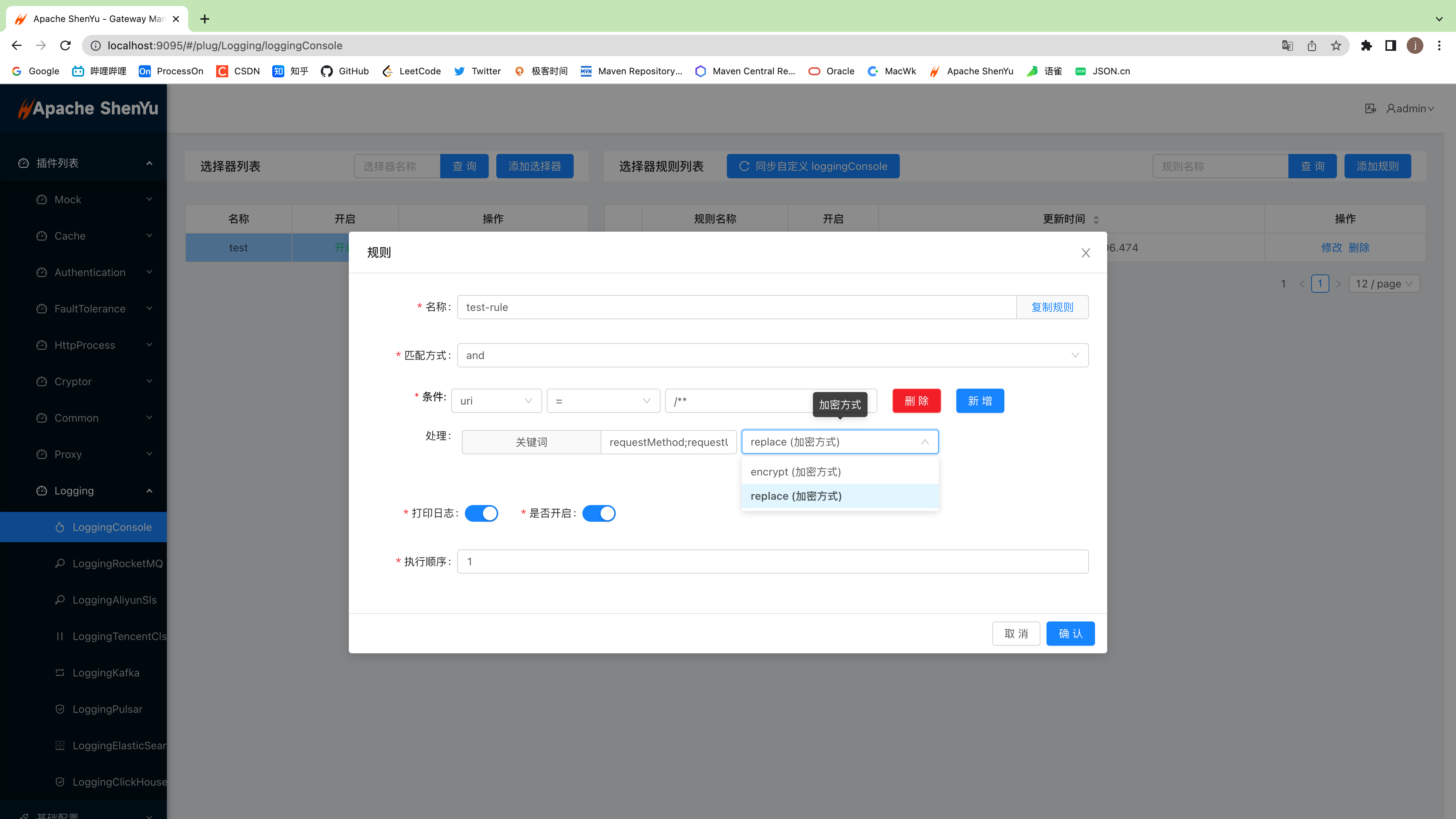Toggle the rule enabled switch

coord(599,513)
